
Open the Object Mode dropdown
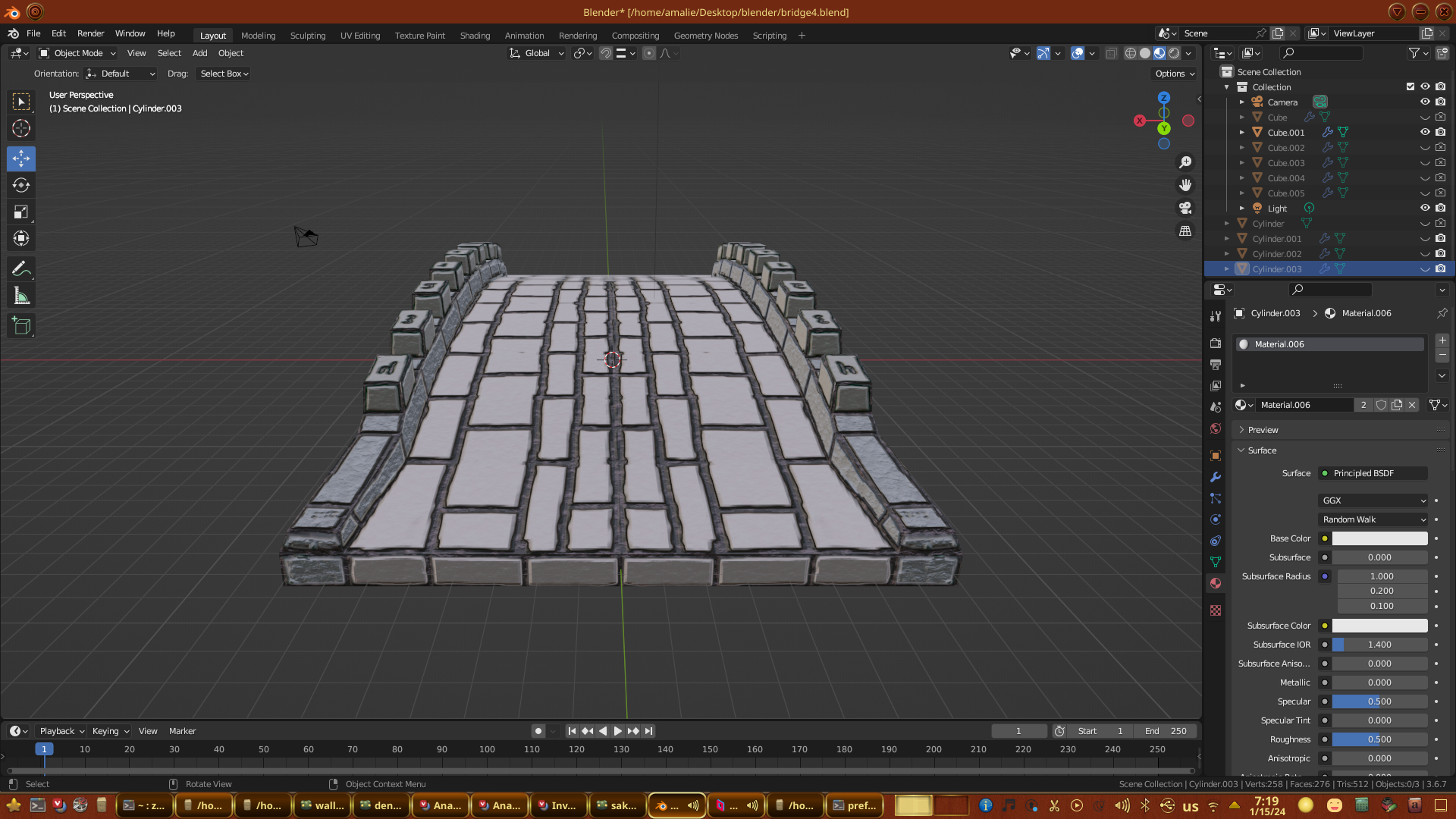point(77,53)
